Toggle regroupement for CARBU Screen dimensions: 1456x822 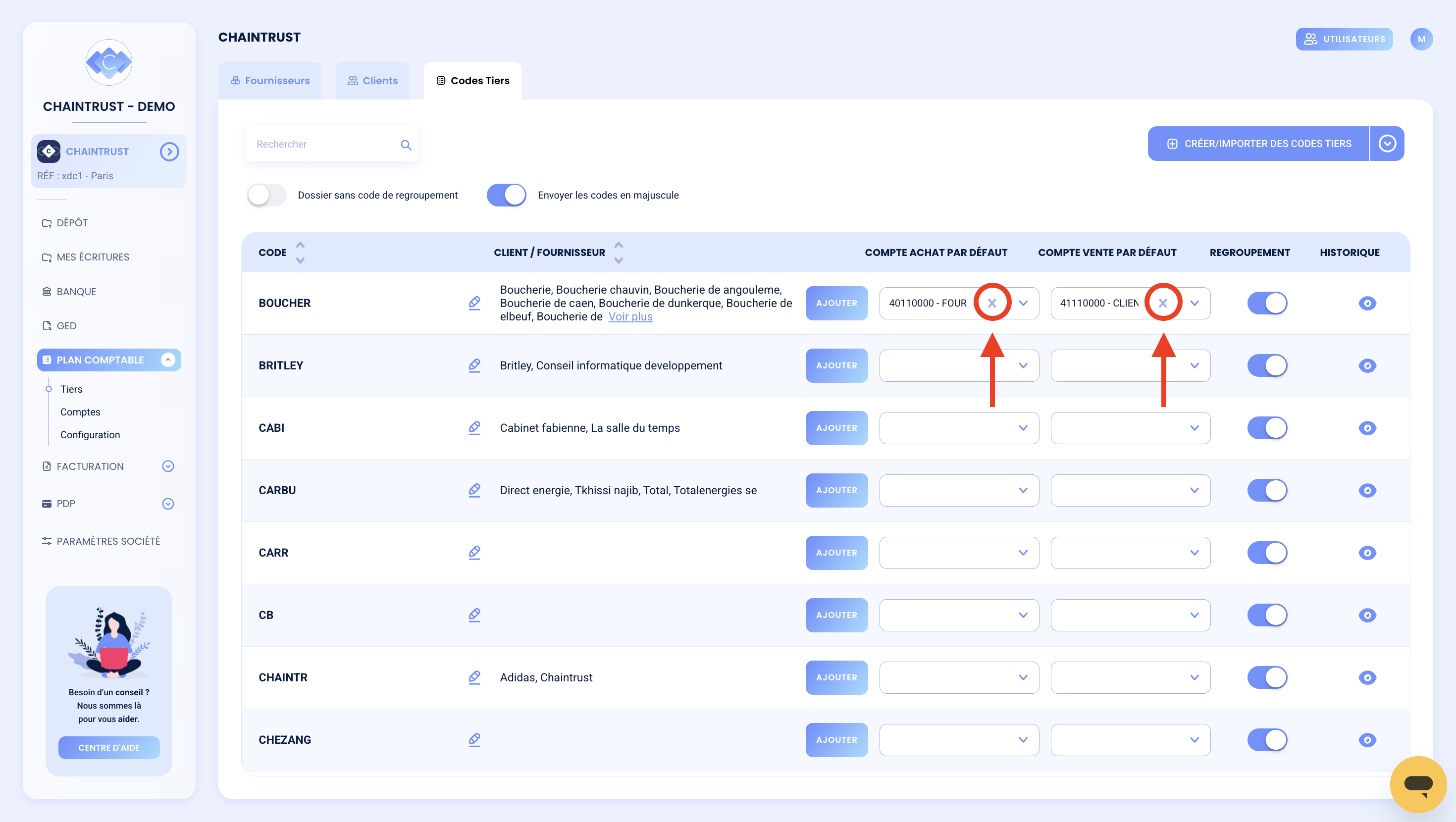(1267, 490)
